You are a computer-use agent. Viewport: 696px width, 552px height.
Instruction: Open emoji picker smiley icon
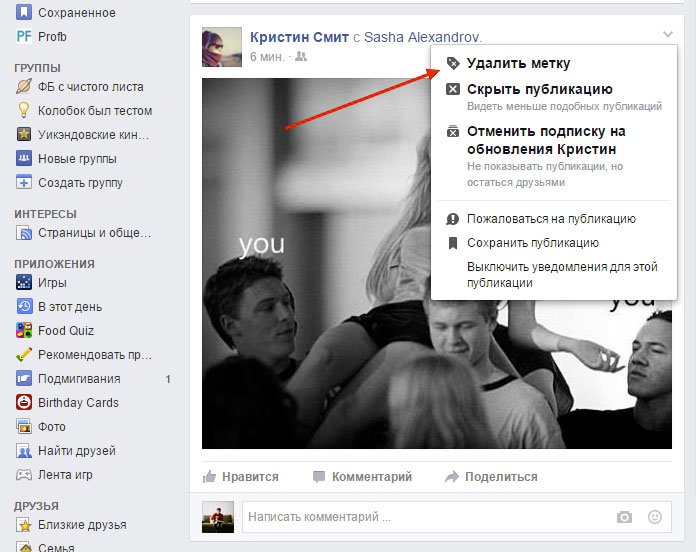(655, 517)
